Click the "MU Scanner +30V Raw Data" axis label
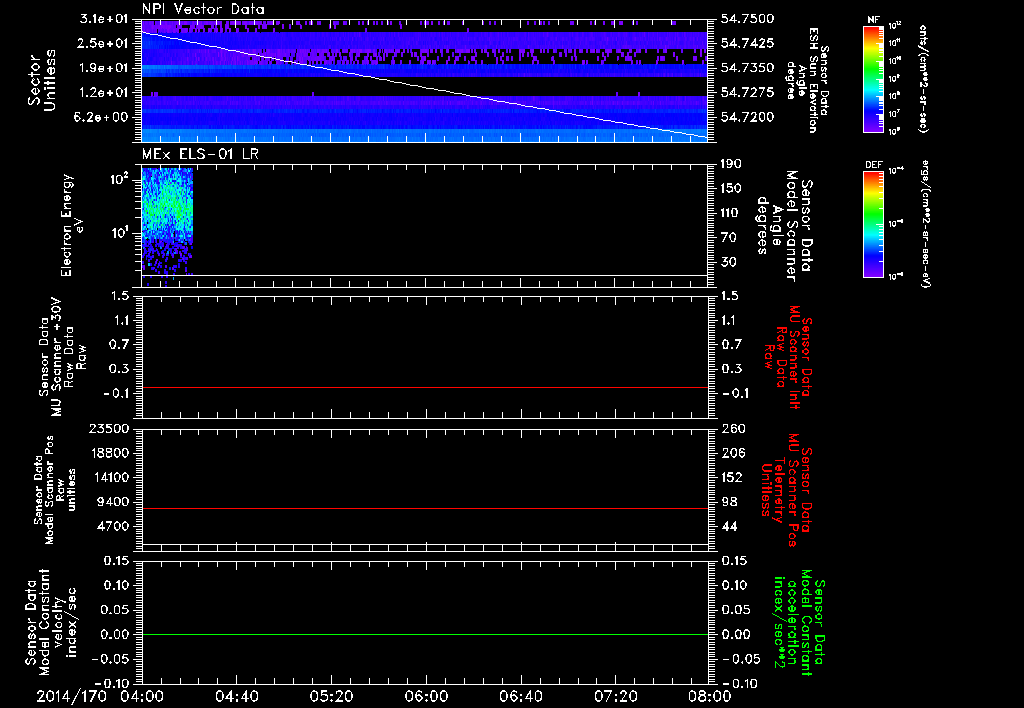Image resolution: width=1024 pixels, height=708 pixels. [x=62, y=357]
